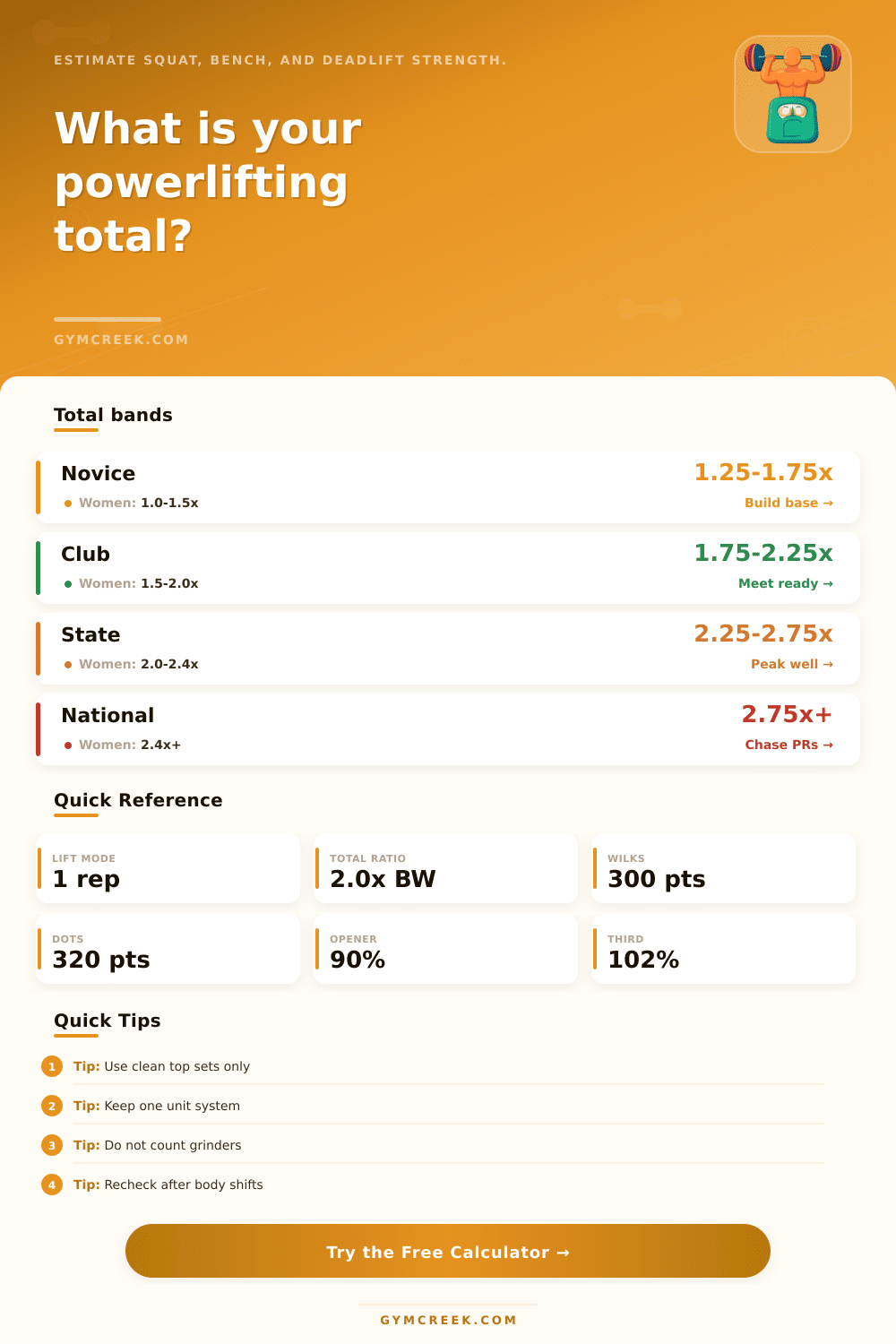The height and width of the screenshot is (1344, 896).
Task: Open the Quick Reference section heading
Action: (138, 799)
